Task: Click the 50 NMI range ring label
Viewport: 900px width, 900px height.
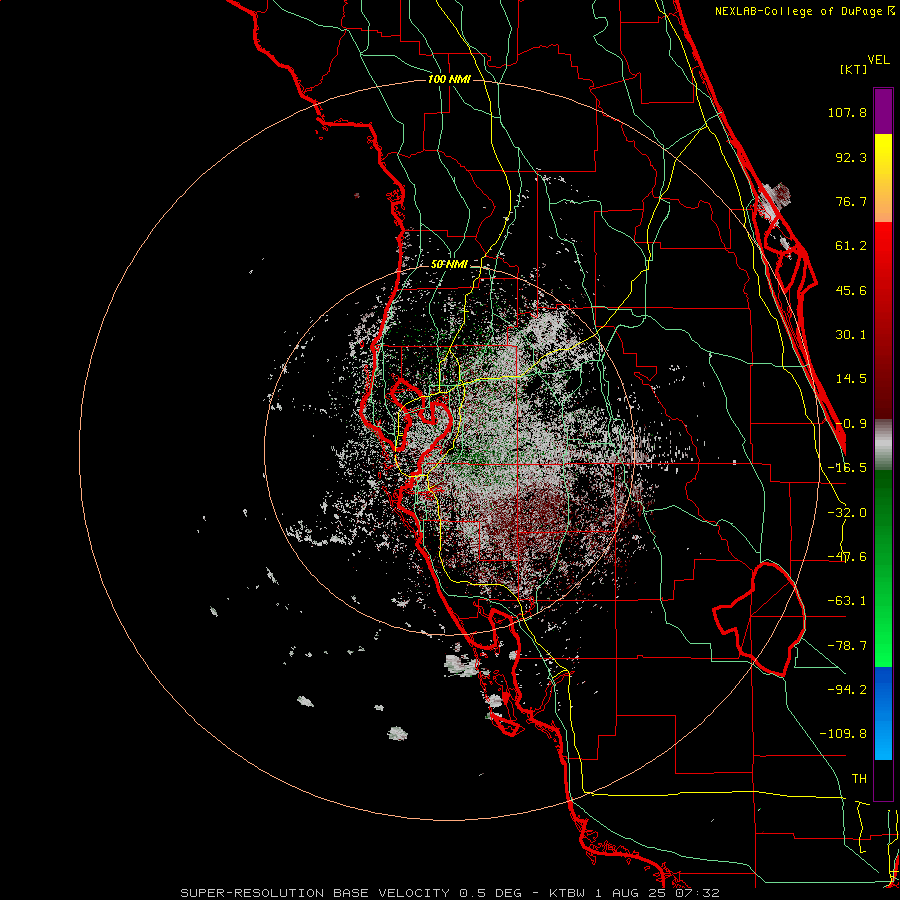Action: click(449, 265)
